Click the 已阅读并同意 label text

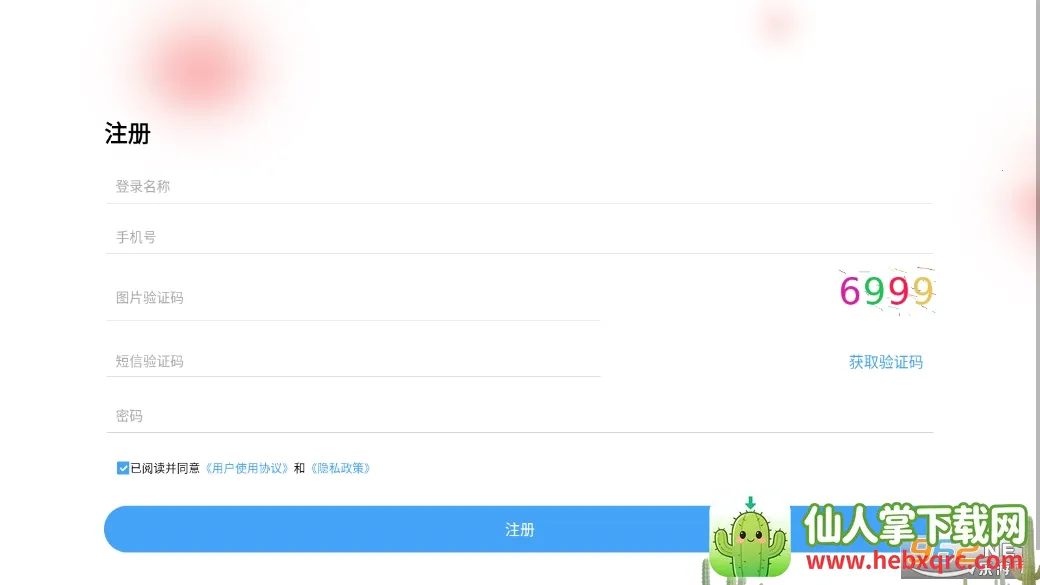(x=165, y=468)
